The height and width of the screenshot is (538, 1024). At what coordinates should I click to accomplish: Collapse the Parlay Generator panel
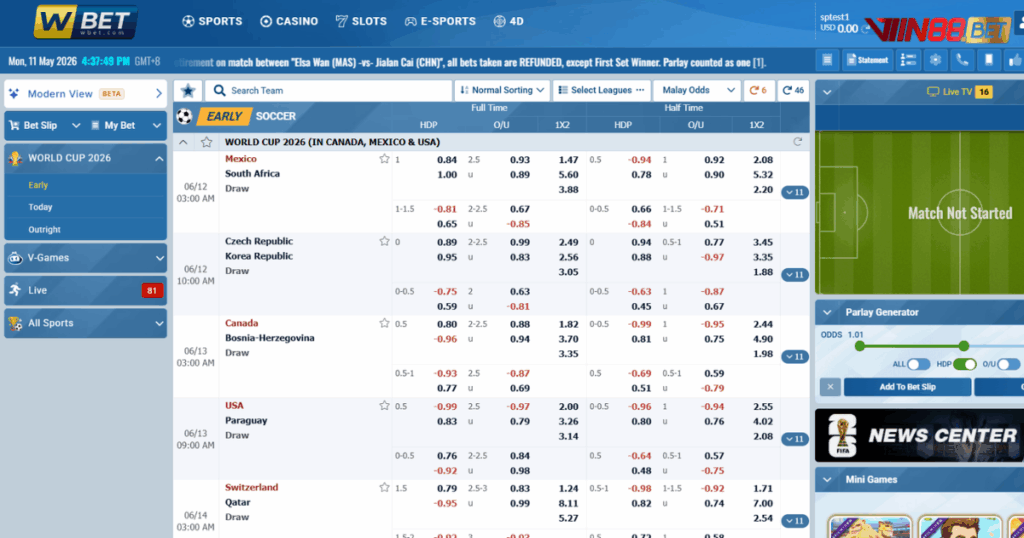pos(827,313)
